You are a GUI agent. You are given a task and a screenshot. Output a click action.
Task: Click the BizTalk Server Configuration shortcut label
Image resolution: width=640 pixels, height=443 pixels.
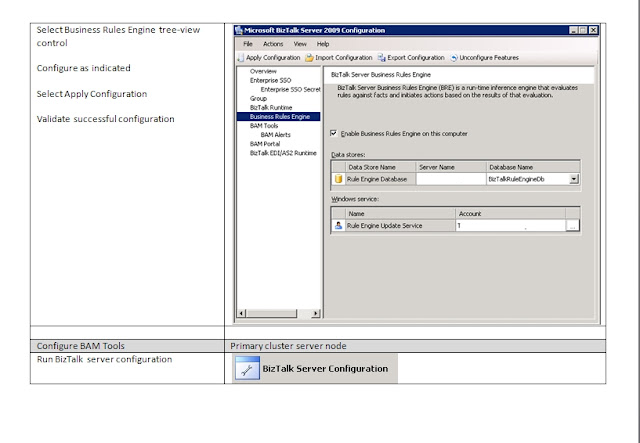[325, 368]
